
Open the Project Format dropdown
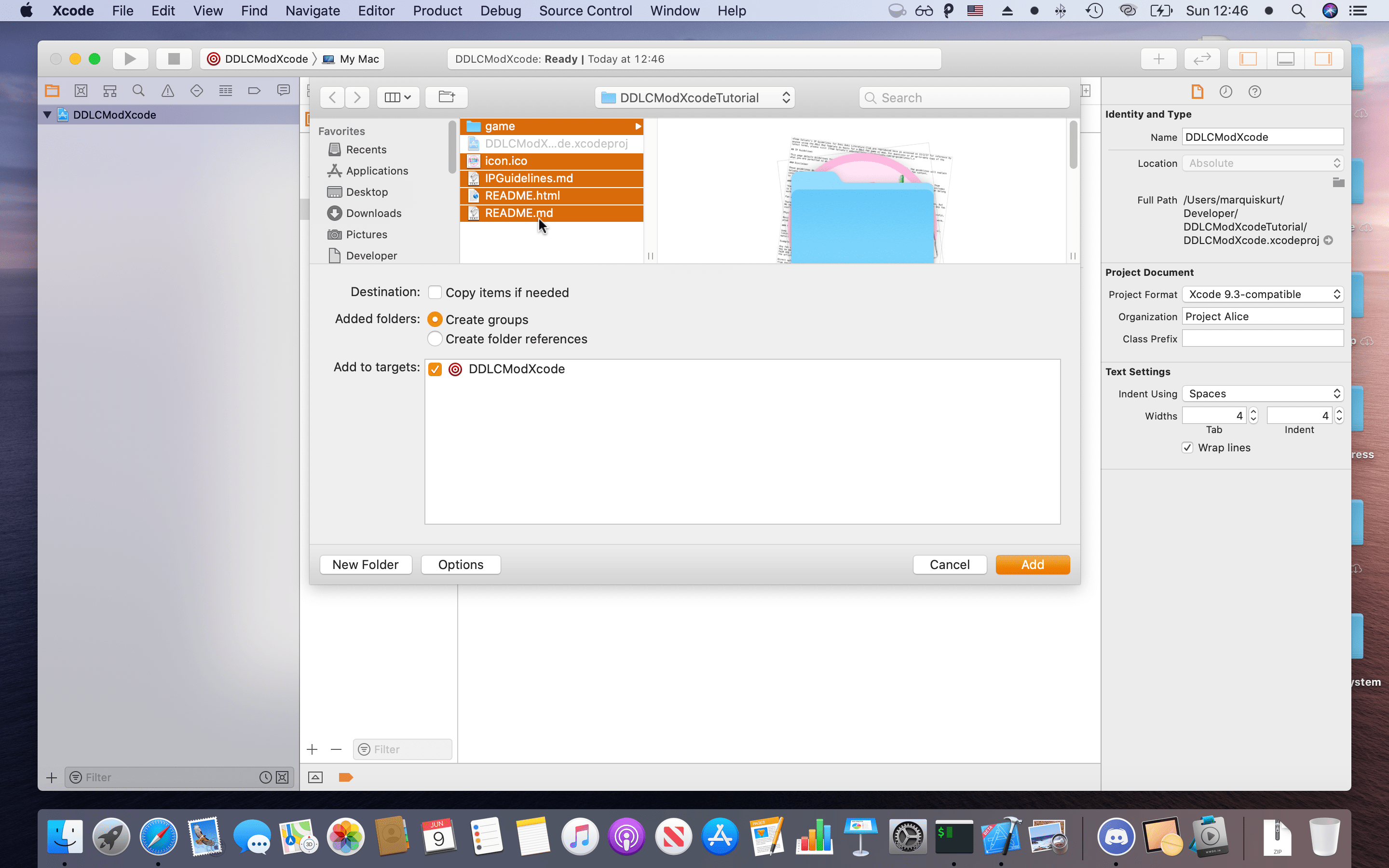[x=1263, y=295]
